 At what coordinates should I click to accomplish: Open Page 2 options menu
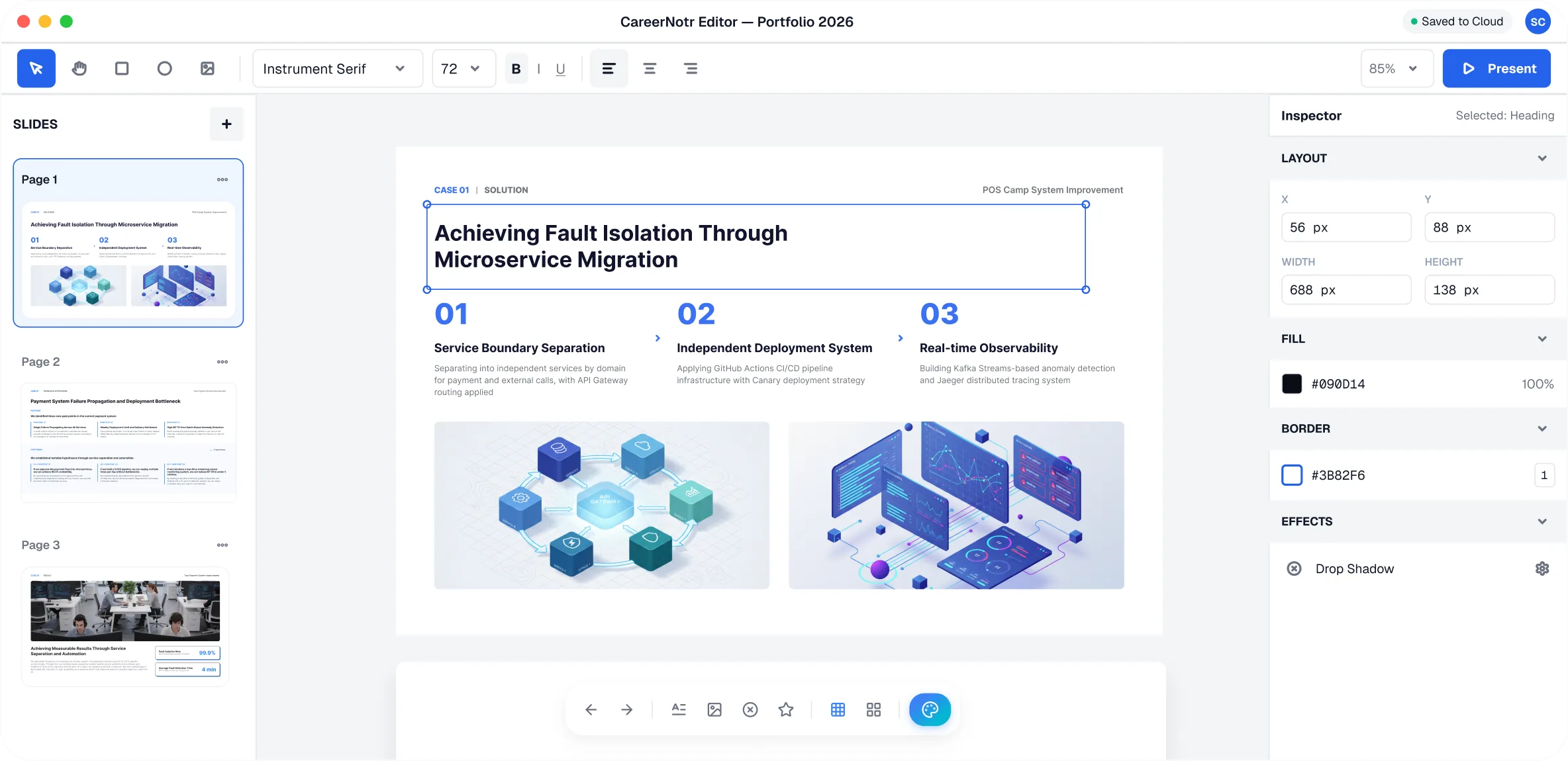(222, 361)
